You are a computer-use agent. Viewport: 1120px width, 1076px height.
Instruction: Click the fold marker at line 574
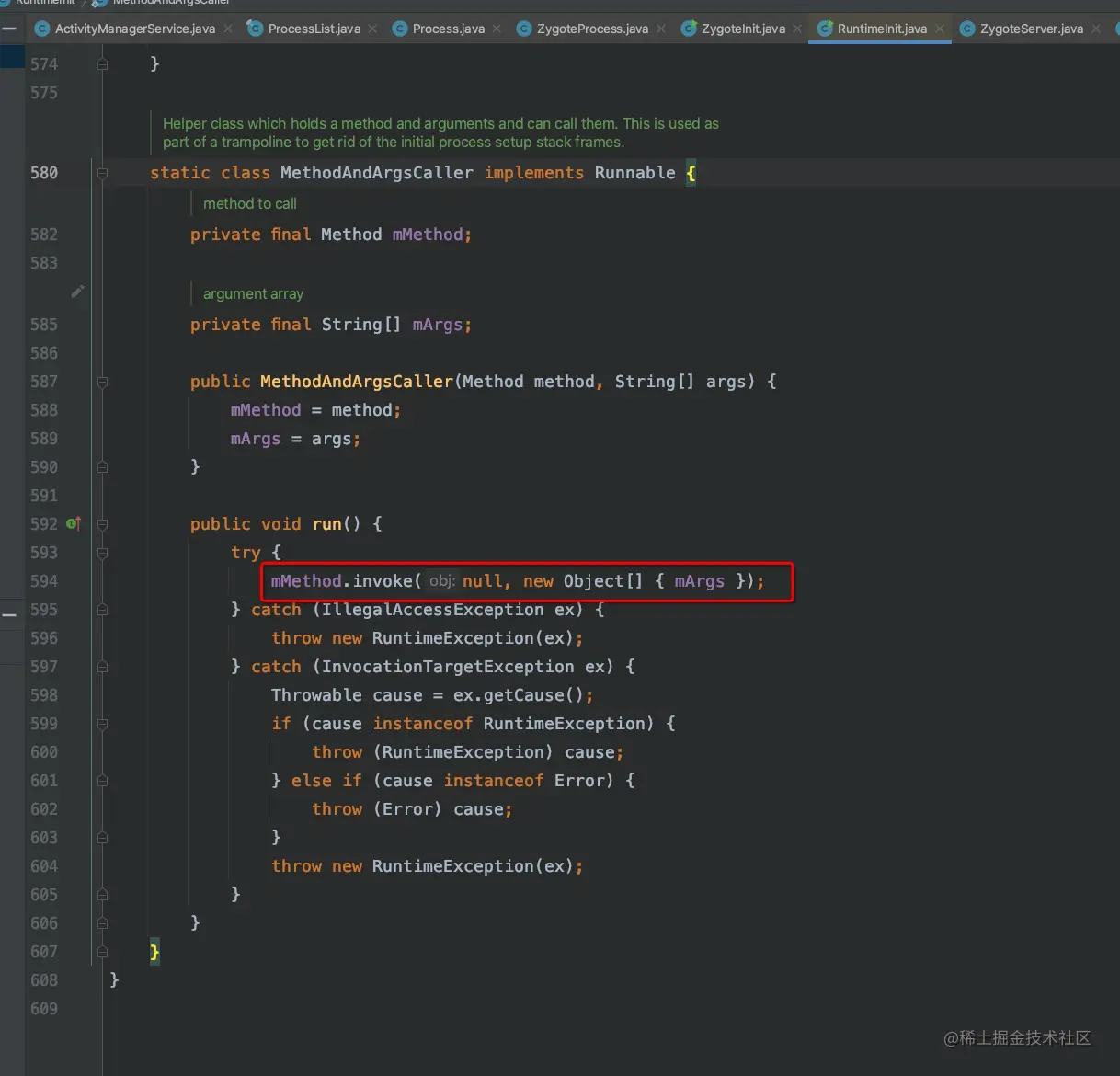(102, 64)
